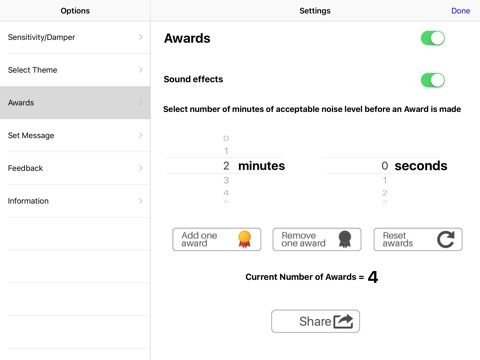Select Awards in the Options list

click(x=75, y=103)
